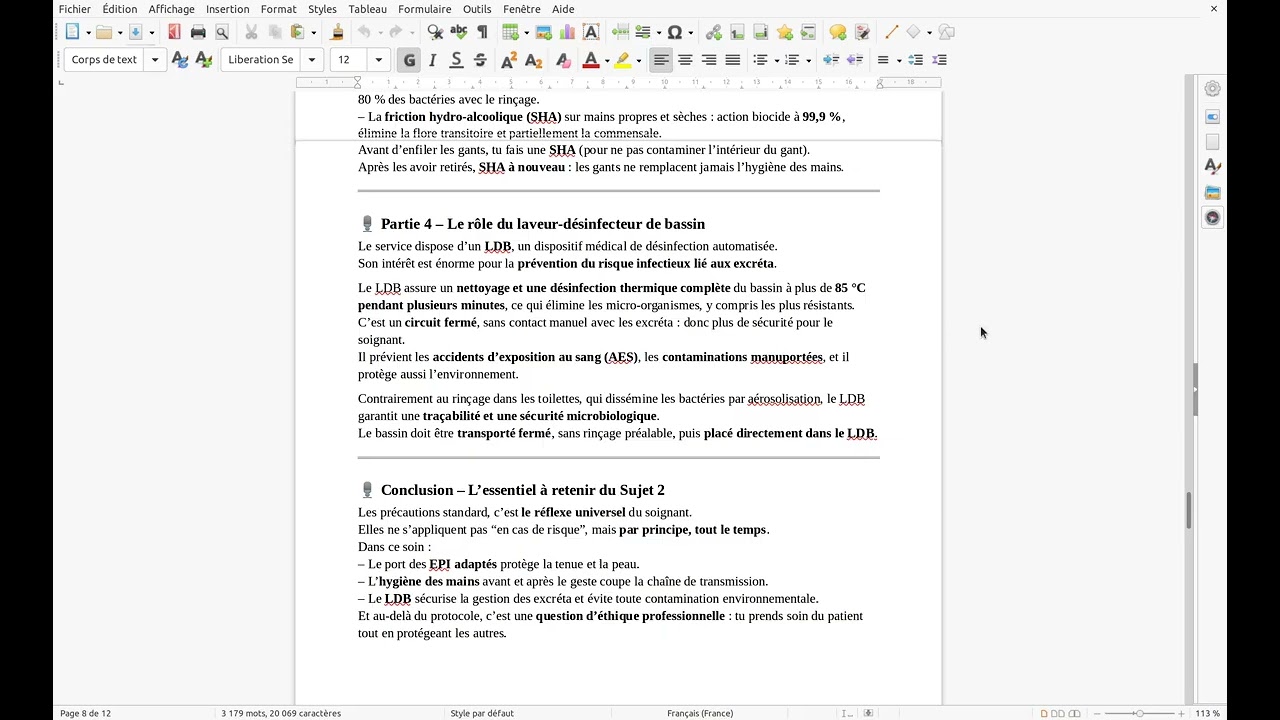Run the spelling check
1280x720 pixels.
pos(459,32)
